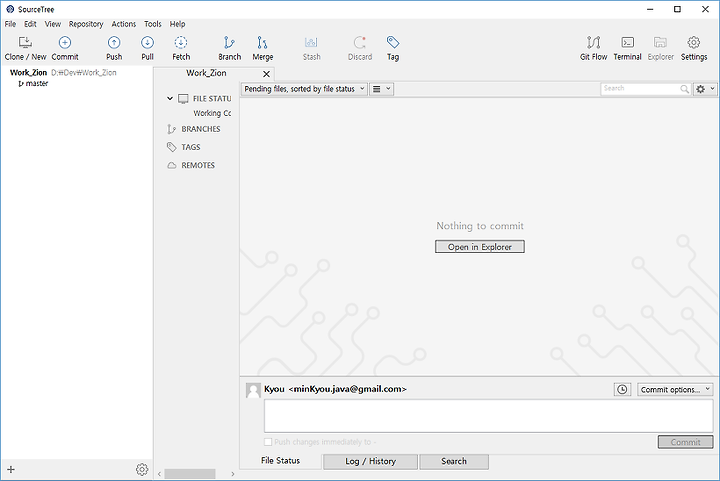Launch the Terminal from toolbar
The image size is (720, 481).
tap(627, 48)
